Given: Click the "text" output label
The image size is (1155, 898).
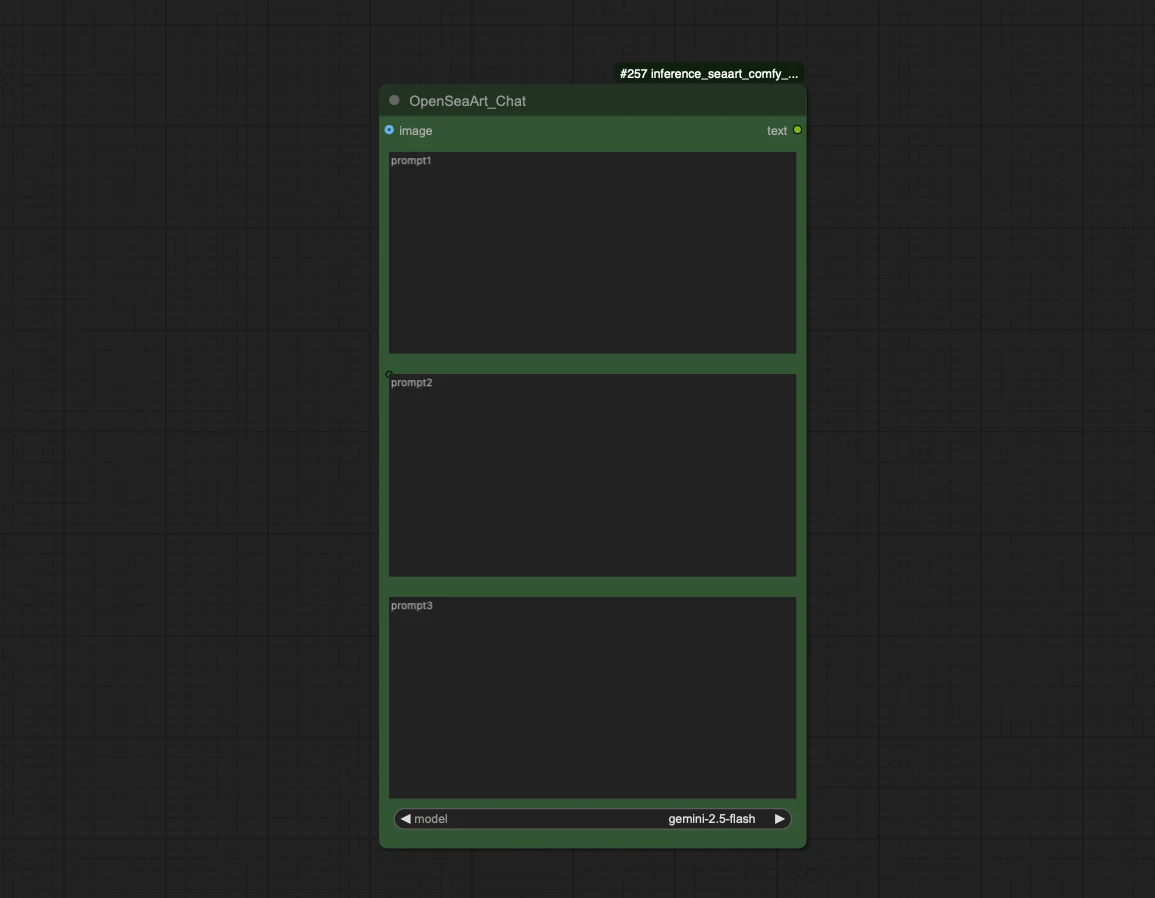Looking at the screenshot, I should [x=776, y=131].
